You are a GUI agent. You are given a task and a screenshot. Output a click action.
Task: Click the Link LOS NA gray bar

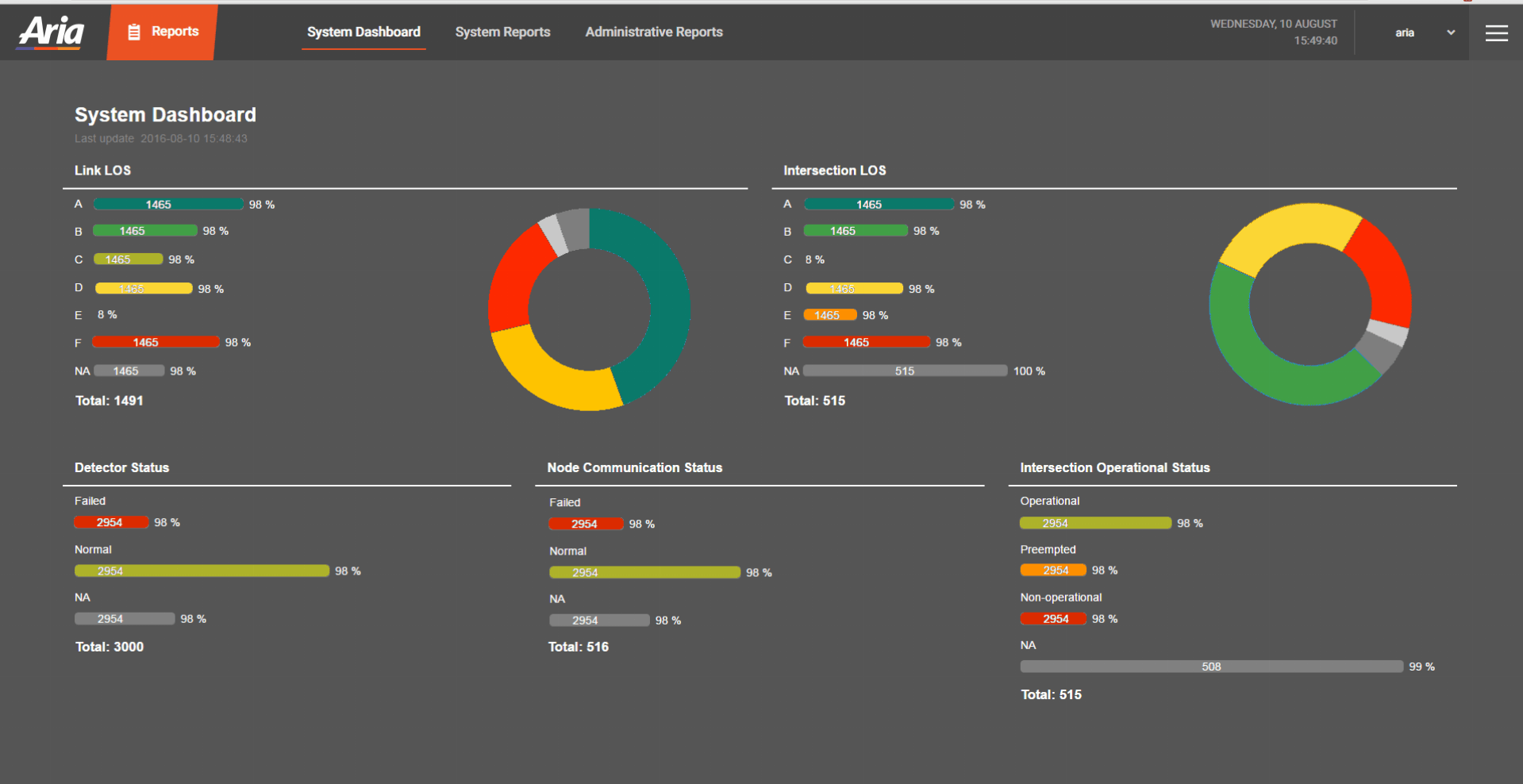129,371
